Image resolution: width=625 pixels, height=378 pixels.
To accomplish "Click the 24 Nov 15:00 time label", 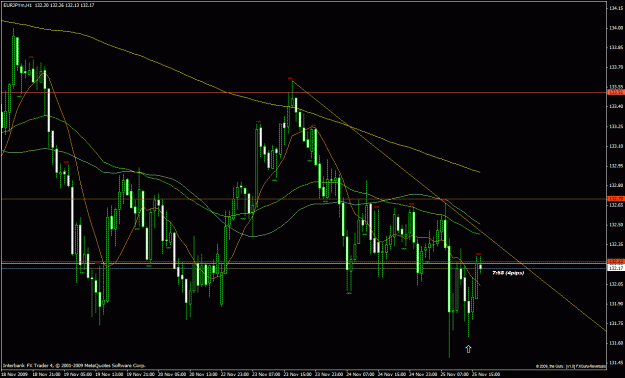I will click(391, 375).
